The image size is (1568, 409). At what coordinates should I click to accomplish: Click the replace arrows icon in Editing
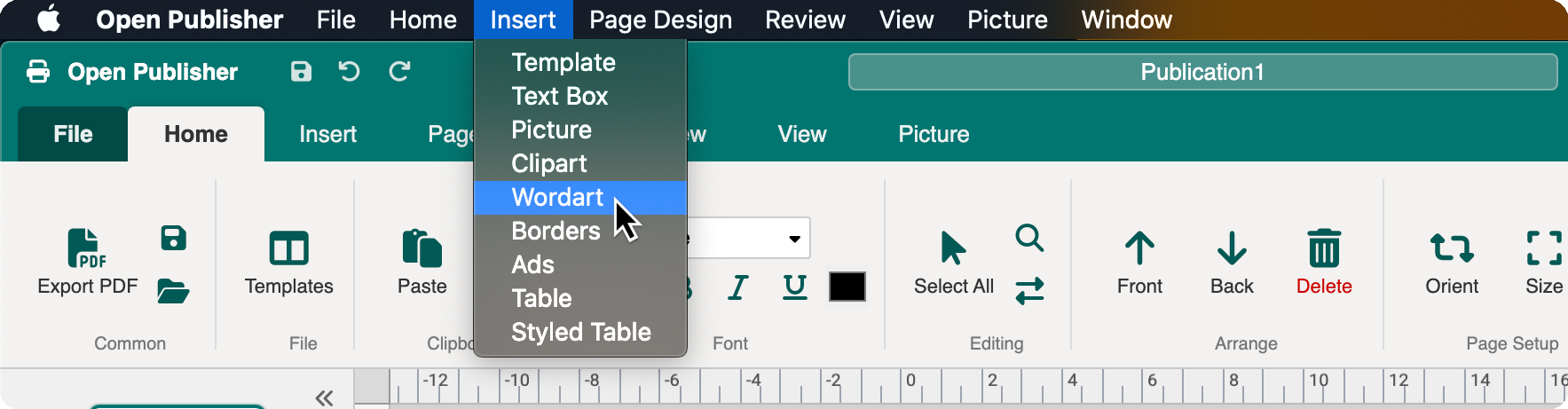(x=1029, y=290)
